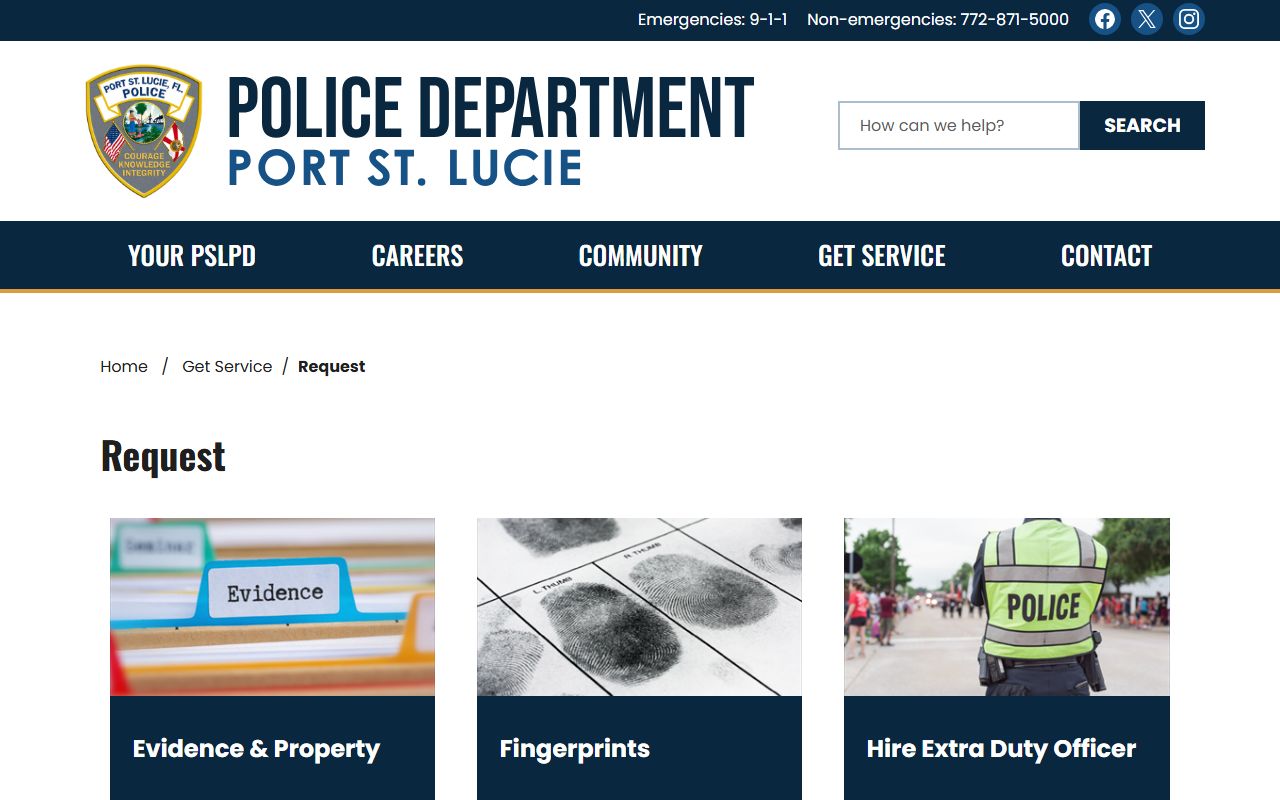
Task: Click the Port St. Lucie Police badge logo
Action: click(x=144, y=131)
